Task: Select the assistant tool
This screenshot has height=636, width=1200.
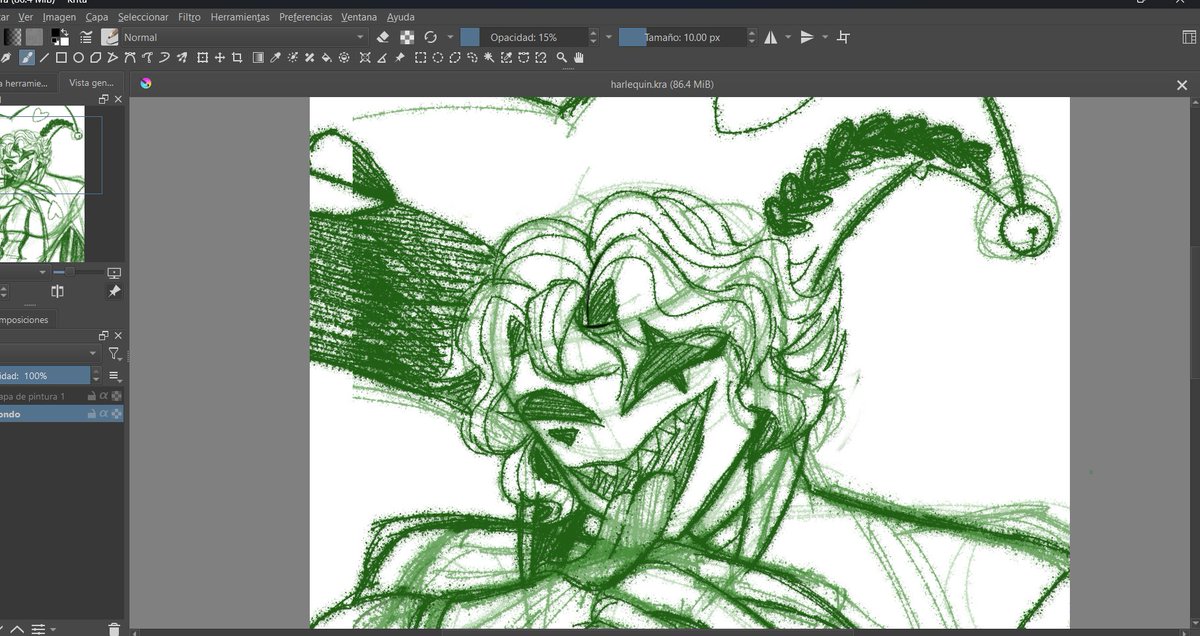Action: coord(365,57)
